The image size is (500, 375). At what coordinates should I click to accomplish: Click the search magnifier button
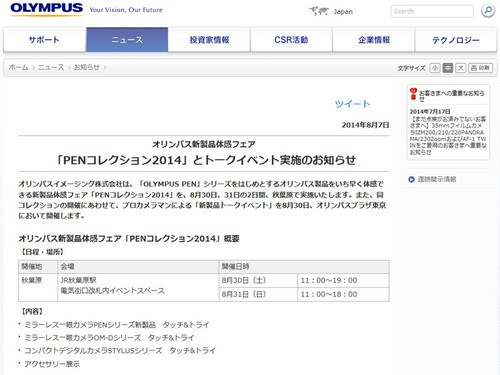tap(488, 11)
